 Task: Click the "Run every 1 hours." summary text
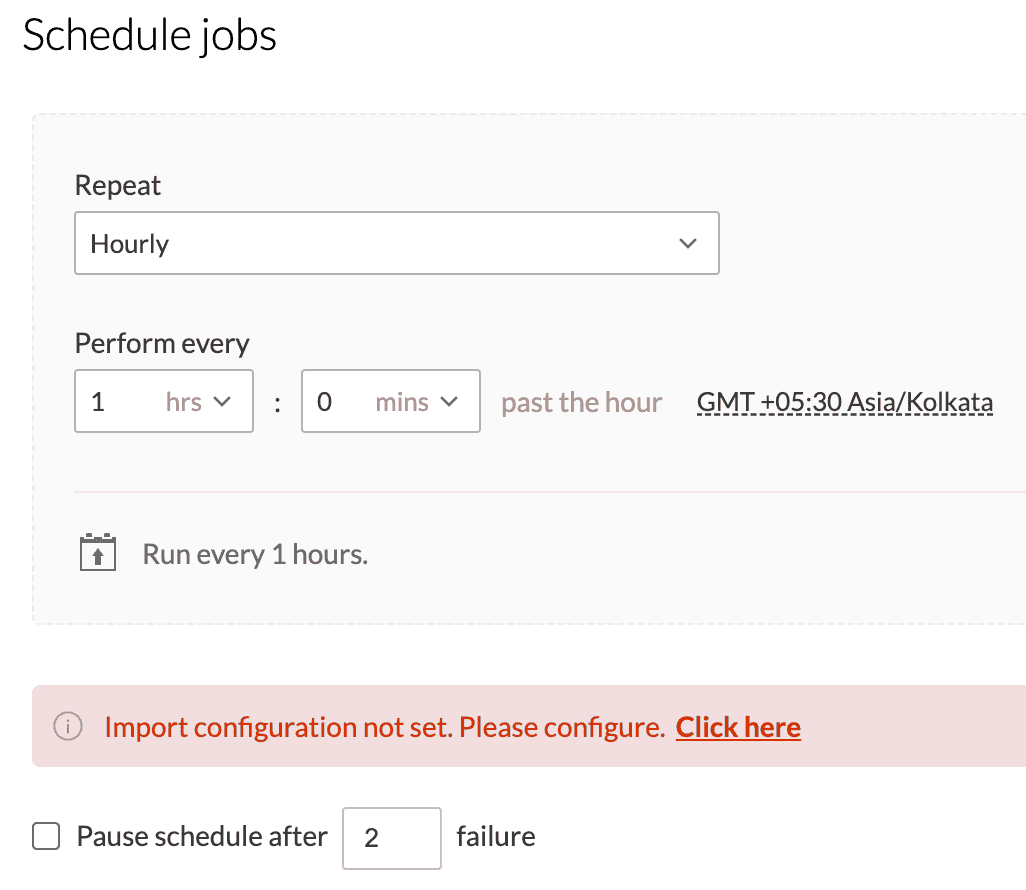coord(255,554)
